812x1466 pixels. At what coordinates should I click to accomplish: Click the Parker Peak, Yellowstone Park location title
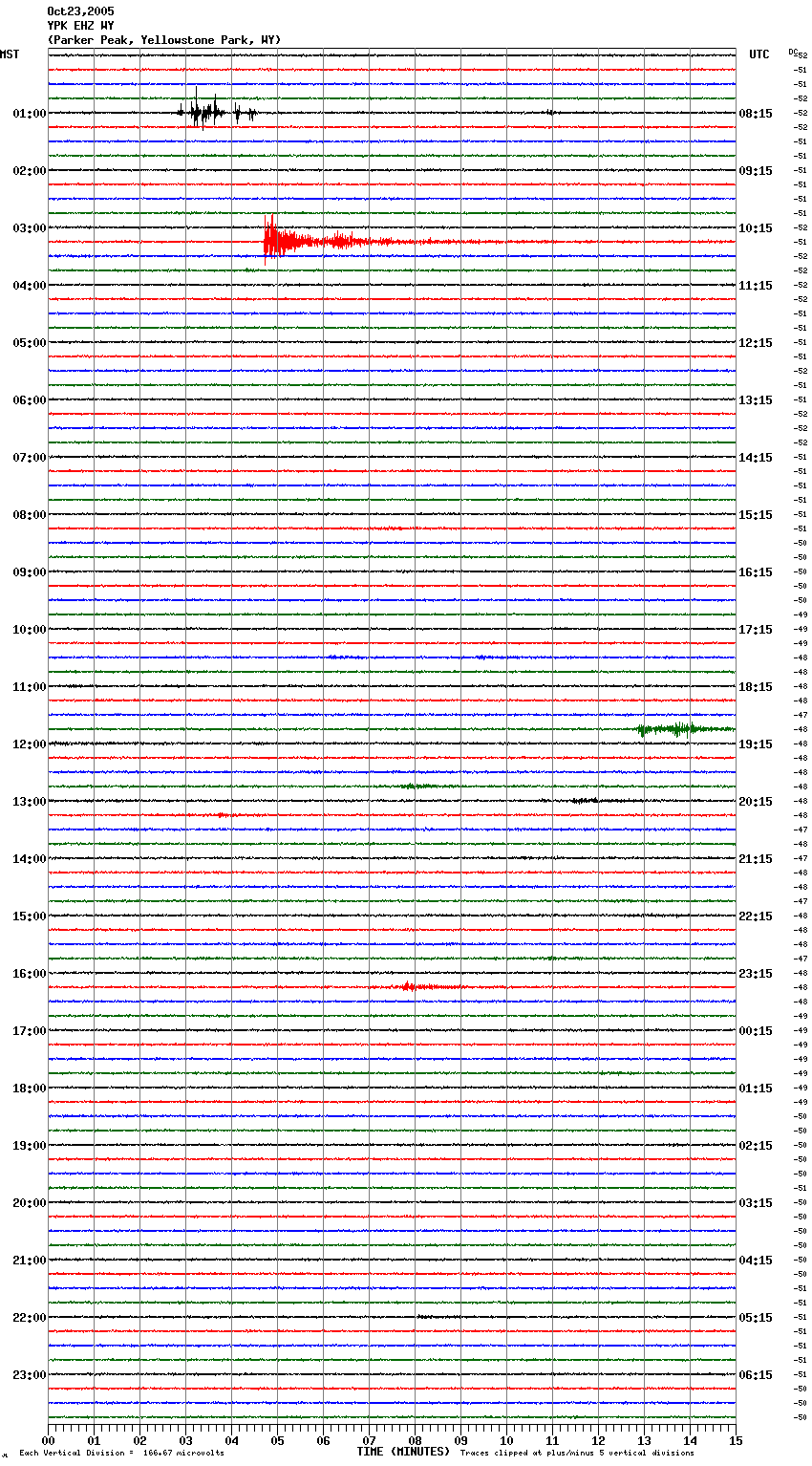coord(164,40)
